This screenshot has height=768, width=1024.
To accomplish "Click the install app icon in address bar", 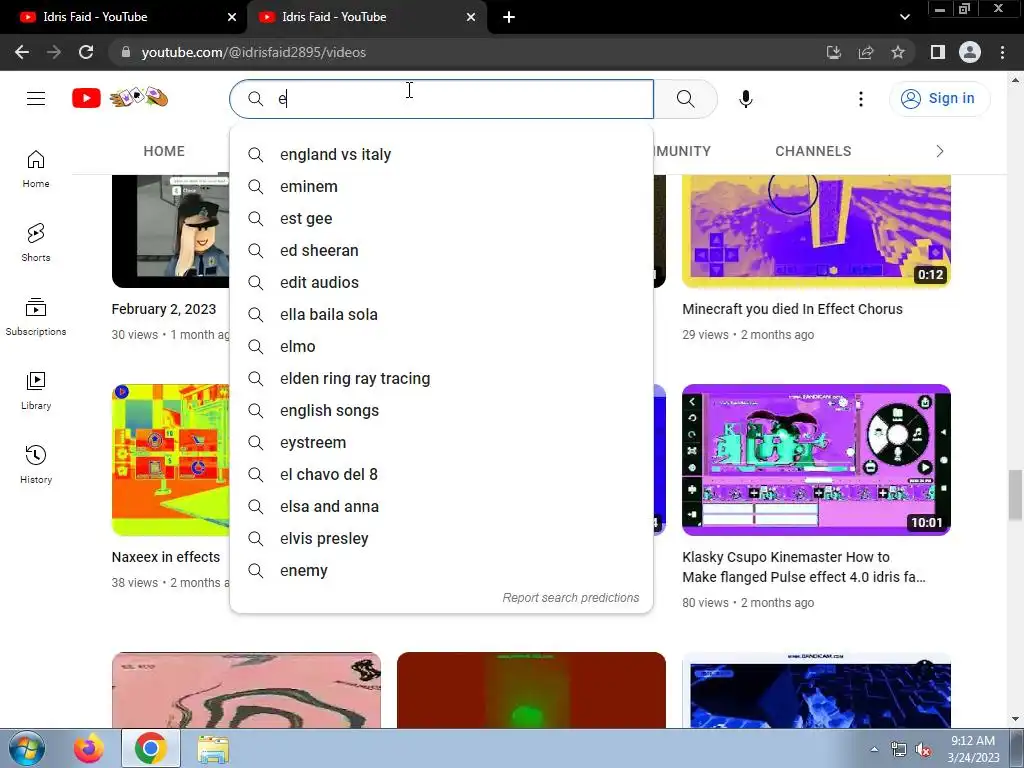I will [x=834, y=52].
